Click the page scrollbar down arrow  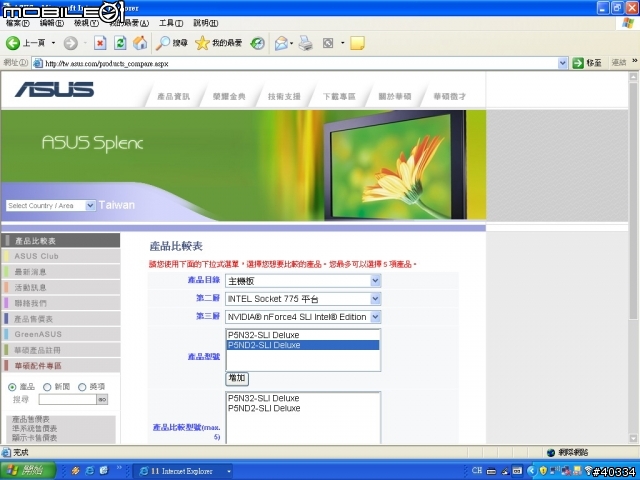633,439
